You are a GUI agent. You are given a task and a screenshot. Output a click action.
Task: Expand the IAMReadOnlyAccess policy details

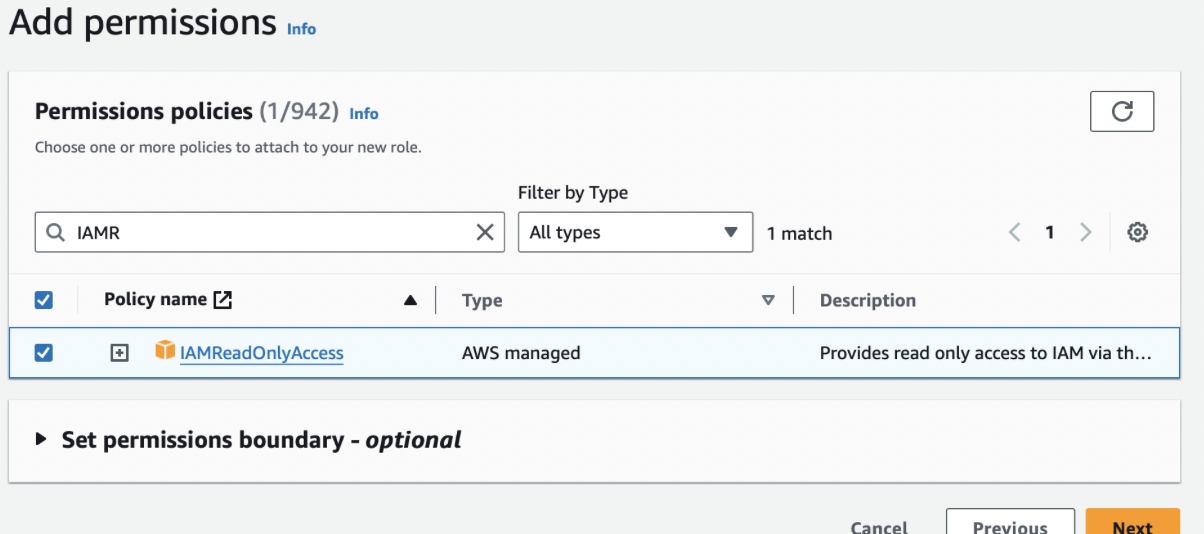pyautogui.click(x=119, y=352)
